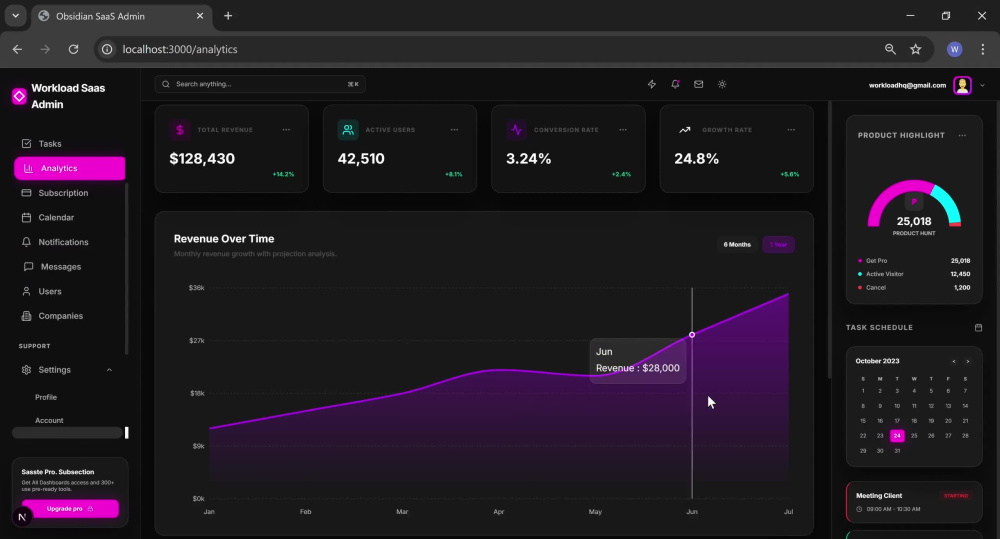Click the Meeting Client clock icon
This screenshot has height=539, width=1000.
coord(859,509)
